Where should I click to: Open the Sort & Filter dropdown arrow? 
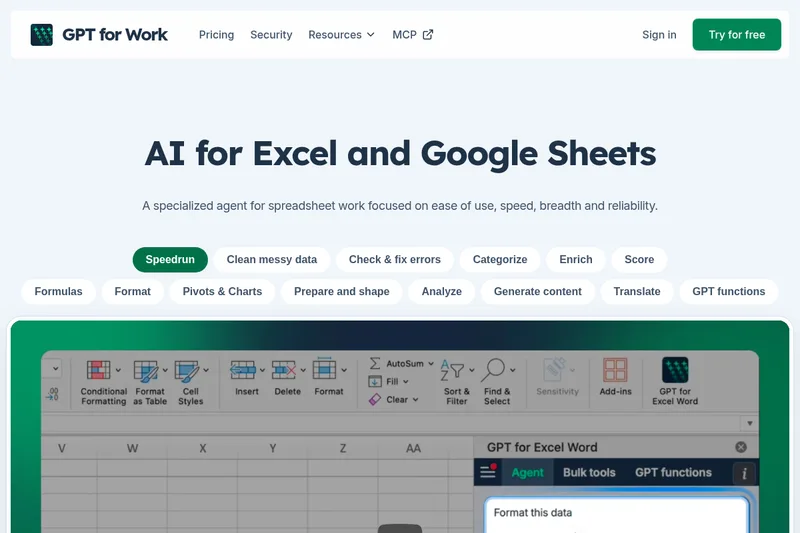click(x=472, y=370)
